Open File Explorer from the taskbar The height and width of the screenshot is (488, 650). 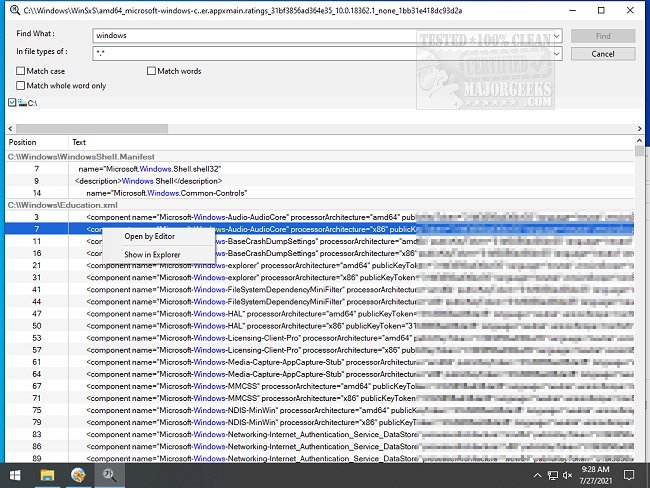point(47,475)
